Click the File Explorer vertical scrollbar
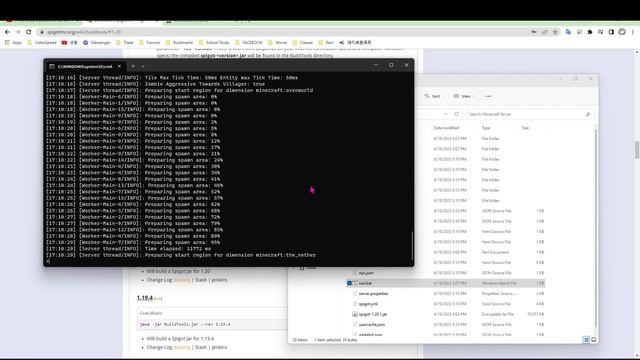Image resolution: width=640 pixels, height=360 pixels. 596,229
